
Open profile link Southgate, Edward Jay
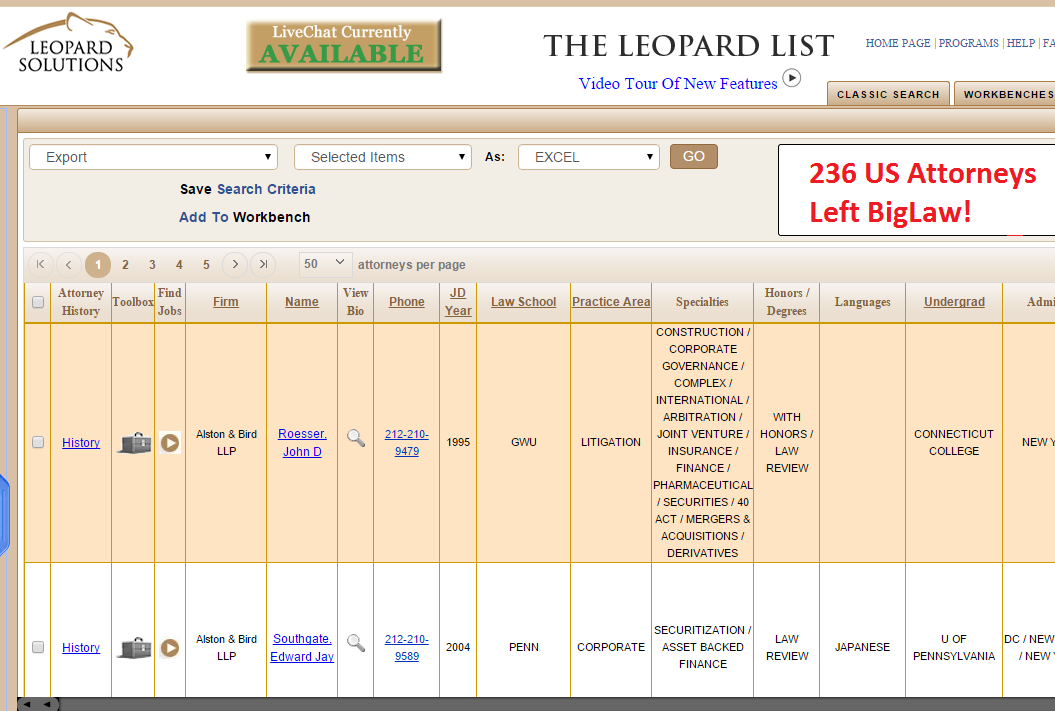pyautogui.click(x=302, y=648)
